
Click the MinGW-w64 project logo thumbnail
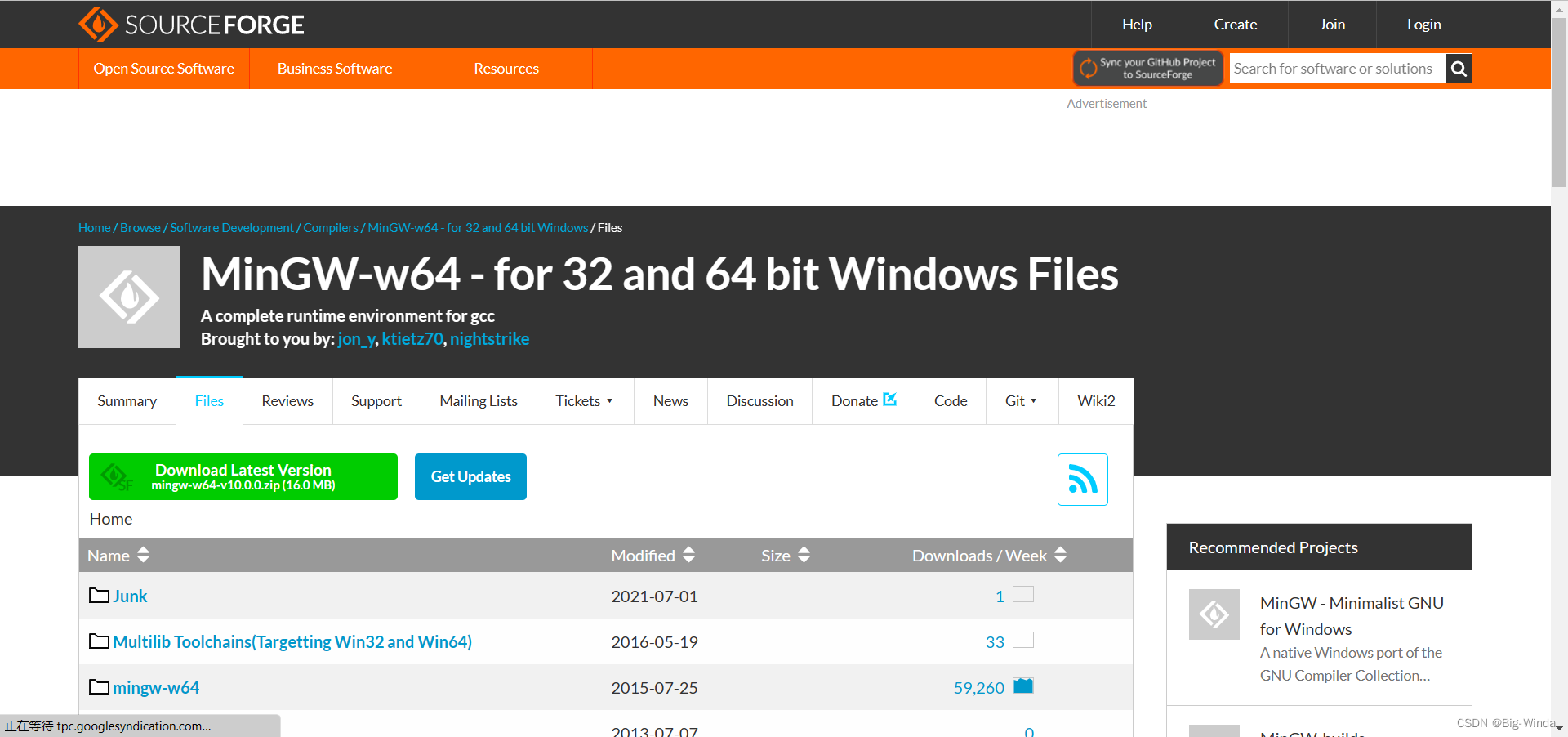pyautogui.click(x=129, y=297)
